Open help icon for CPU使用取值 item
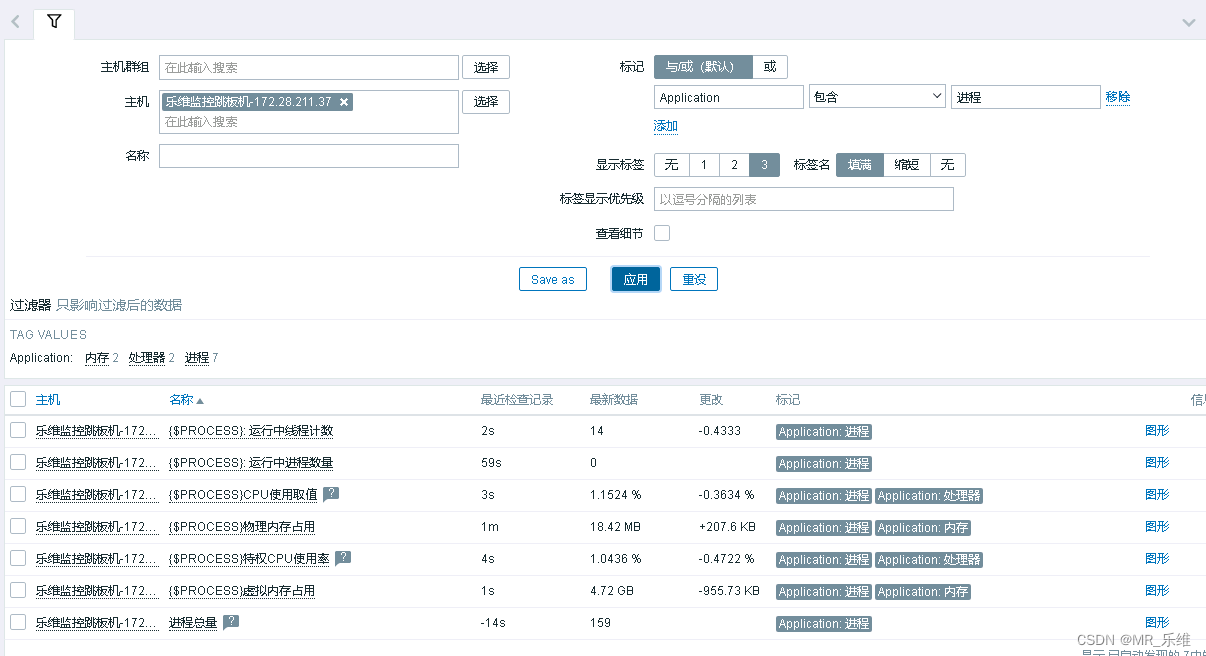 tap(331, 494)
